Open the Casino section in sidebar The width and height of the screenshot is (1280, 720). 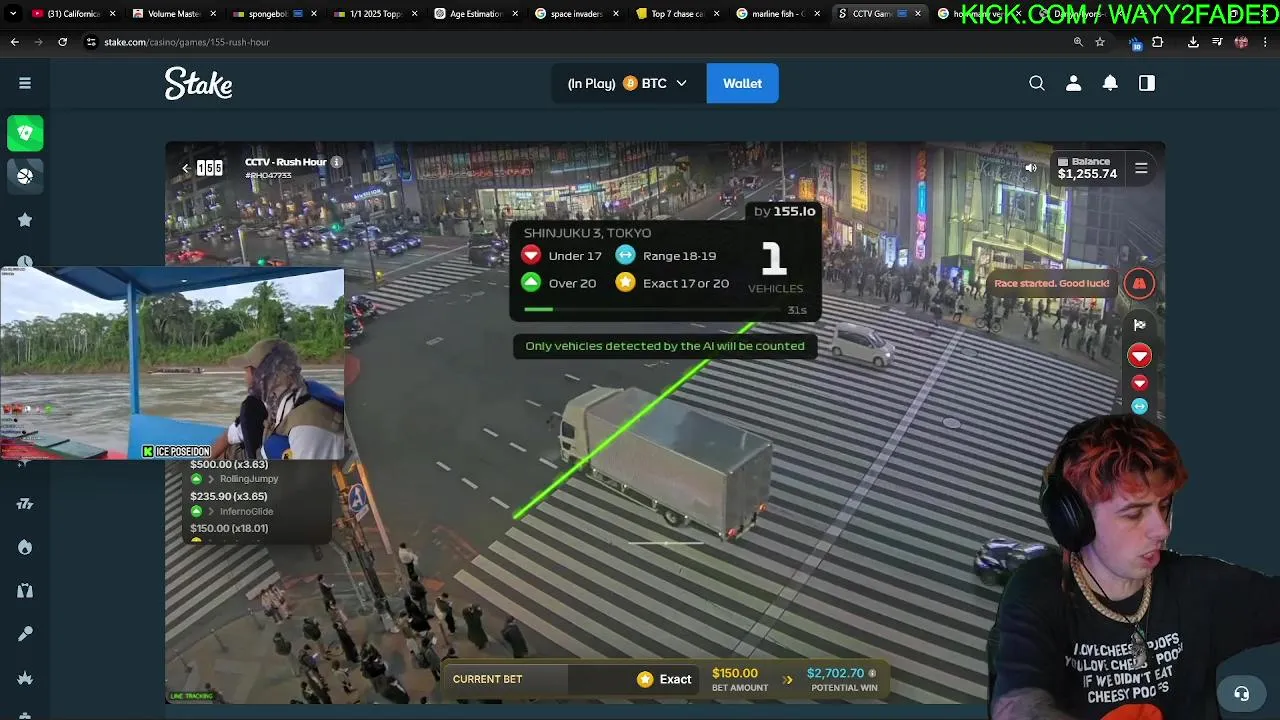[25, 133]
